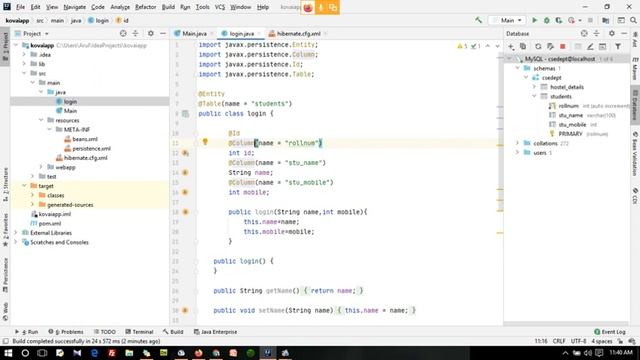Collapse all in Project panel toolbar
Screen dimensions: 640x360
click(135, 33)
